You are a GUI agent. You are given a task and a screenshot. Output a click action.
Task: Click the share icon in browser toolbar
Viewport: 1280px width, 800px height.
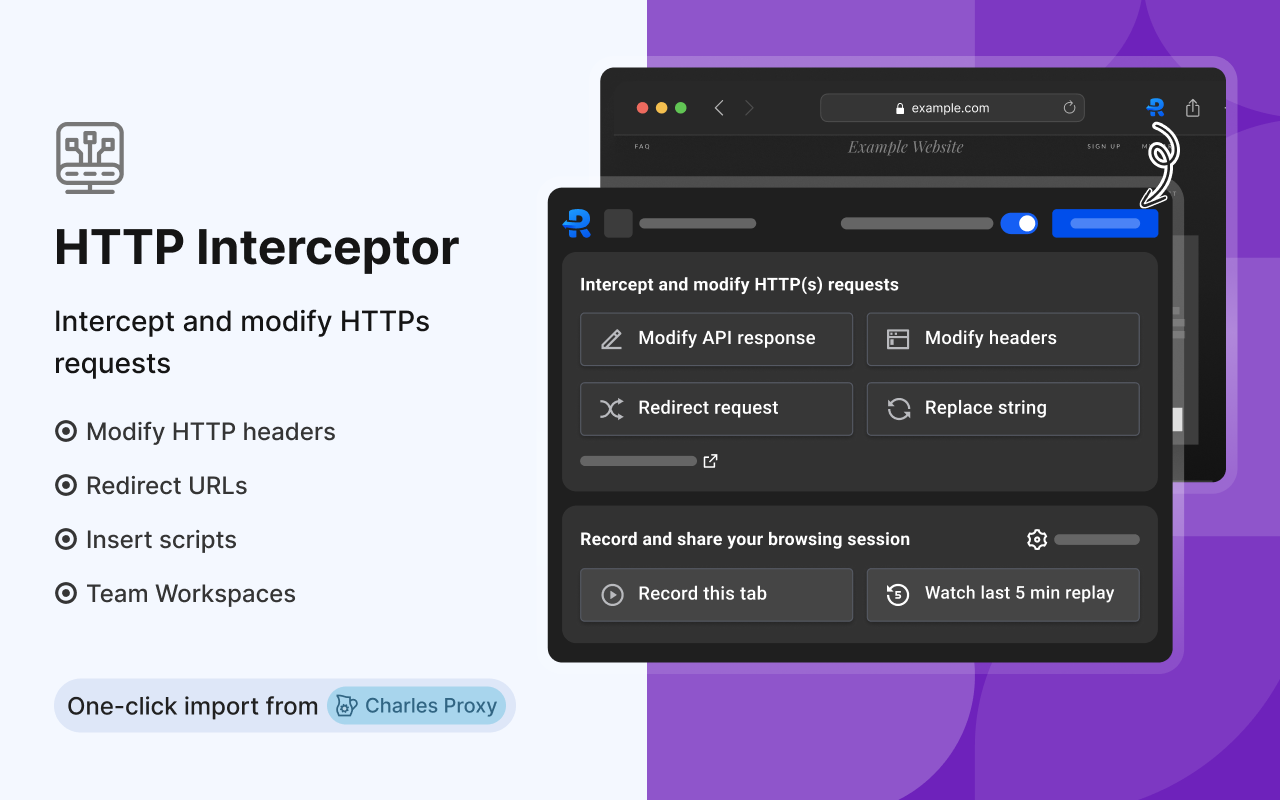click(x=1192, y=108)
